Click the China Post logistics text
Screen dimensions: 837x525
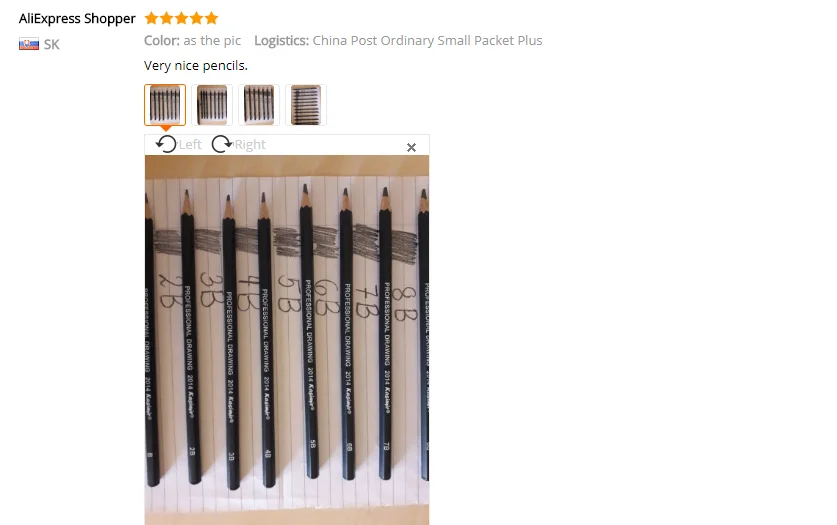(398, 41)
